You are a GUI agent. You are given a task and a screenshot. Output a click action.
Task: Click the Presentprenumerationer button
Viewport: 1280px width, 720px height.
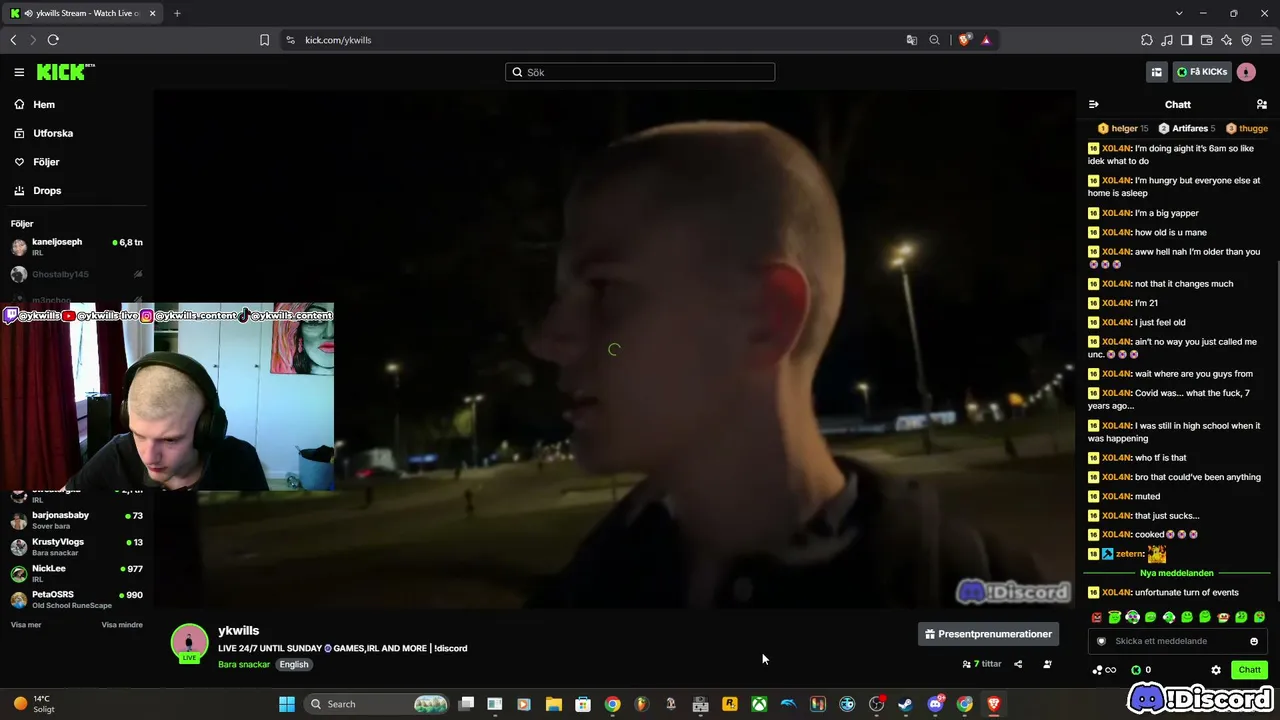(x=988, y=634)
